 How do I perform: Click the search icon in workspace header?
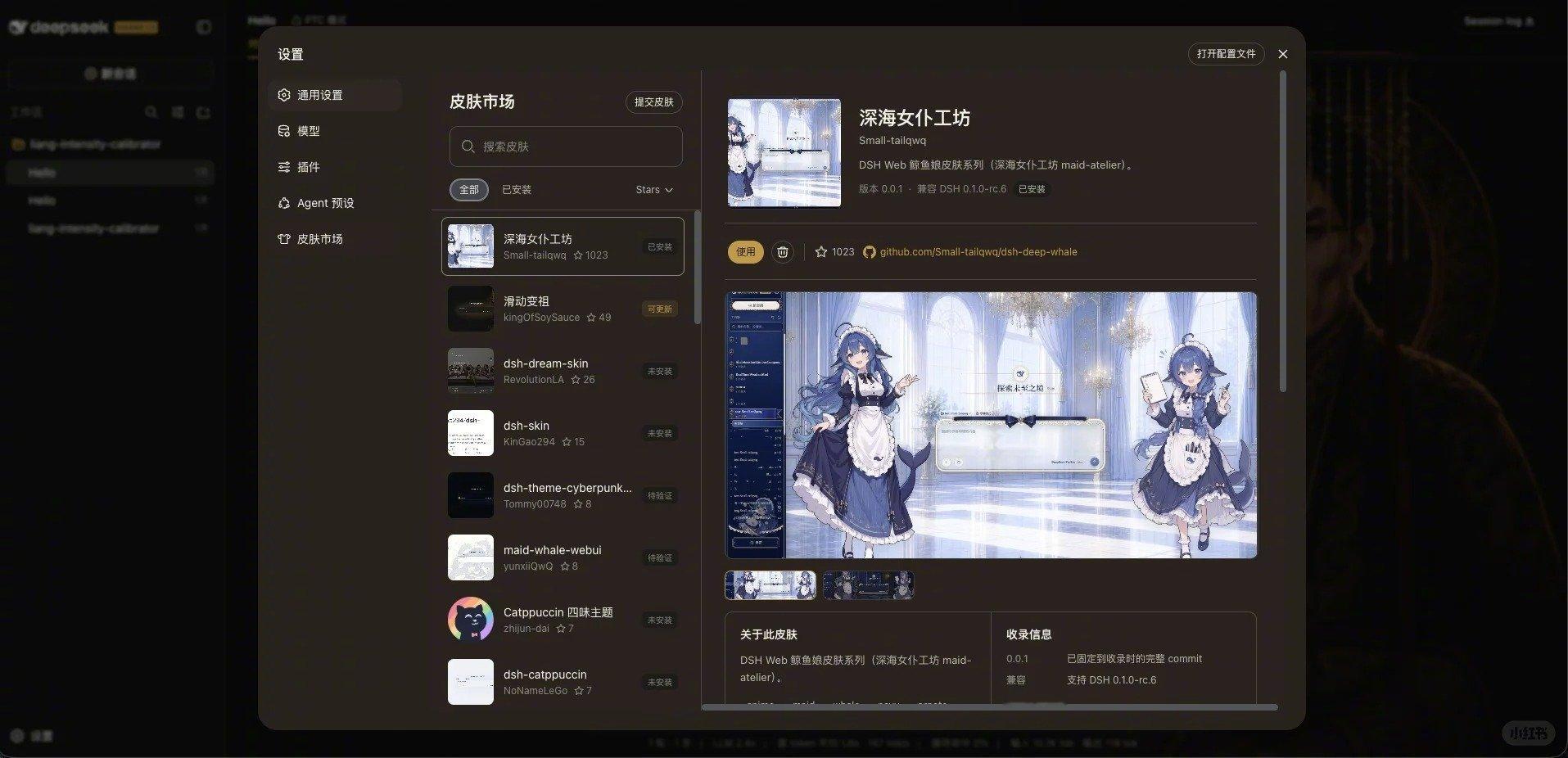click(x=151, y=112)
